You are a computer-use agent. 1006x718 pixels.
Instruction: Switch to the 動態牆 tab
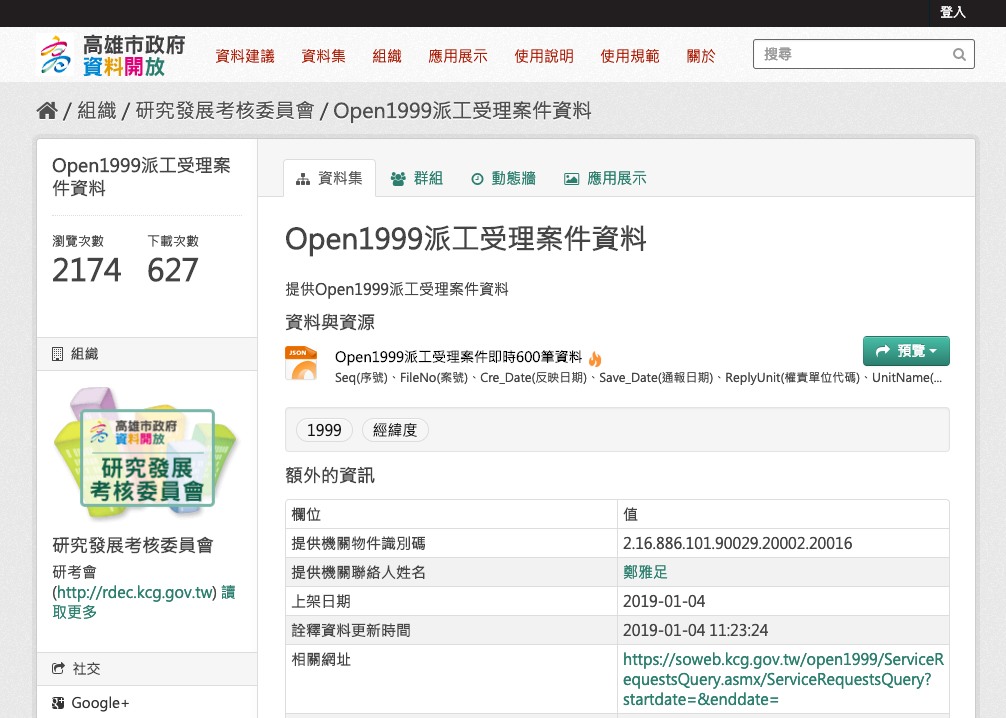coord(503,178)
